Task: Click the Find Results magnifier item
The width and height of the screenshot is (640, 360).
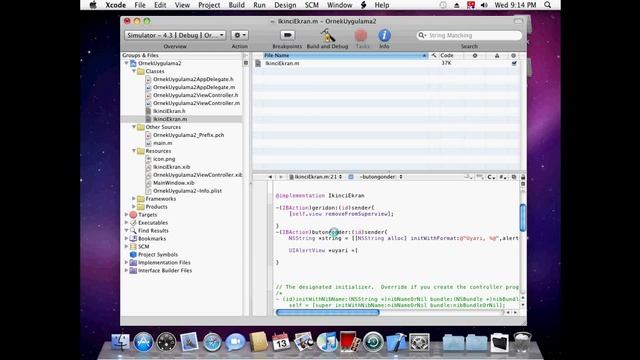Action: 133,231
